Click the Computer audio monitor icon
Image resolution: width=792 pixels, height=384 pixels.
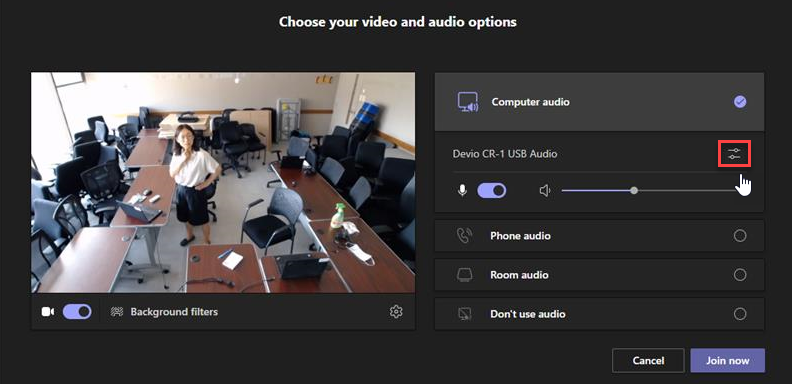coord(468,102)
